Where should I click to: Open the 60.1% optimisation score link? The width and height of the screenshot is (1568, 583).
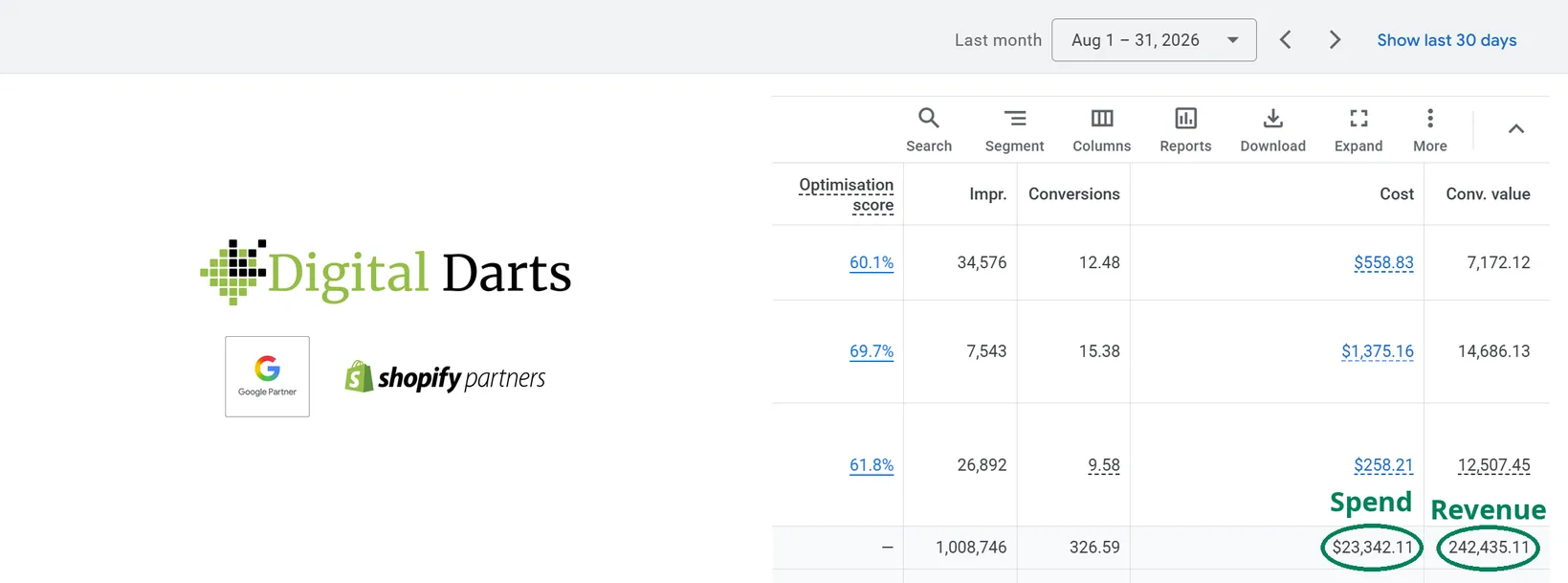872,262
